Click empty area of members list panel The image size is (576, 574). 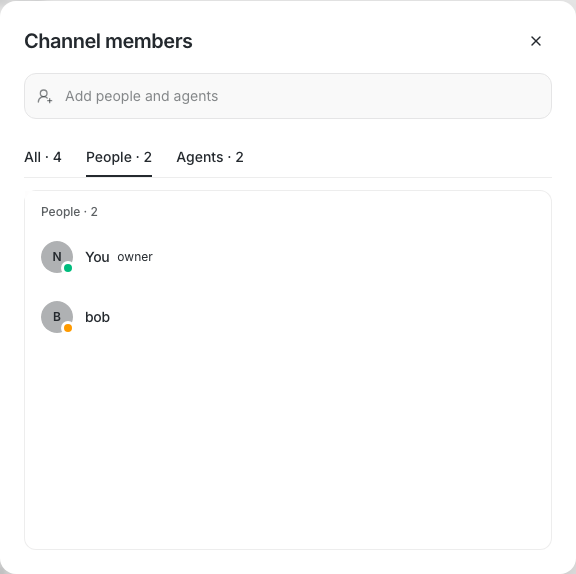(x=288, y=441)
